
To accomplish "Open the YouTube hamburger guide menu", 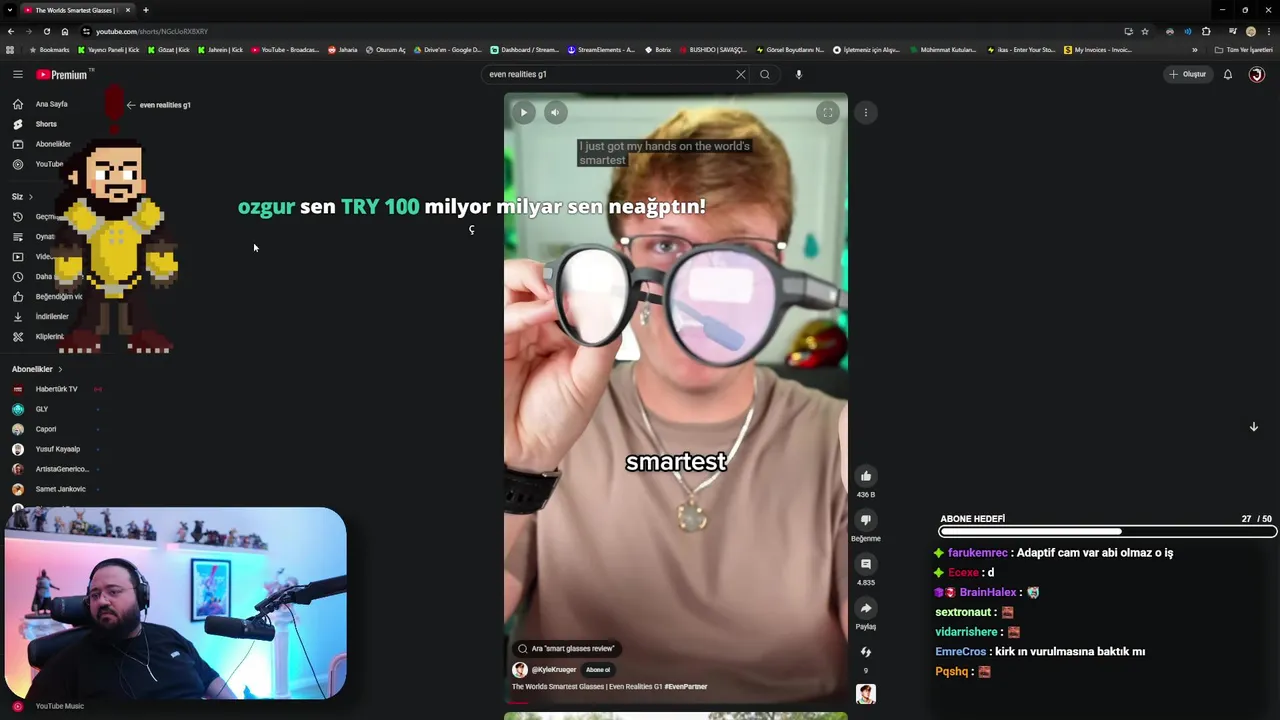I will [x=17, y=74].
